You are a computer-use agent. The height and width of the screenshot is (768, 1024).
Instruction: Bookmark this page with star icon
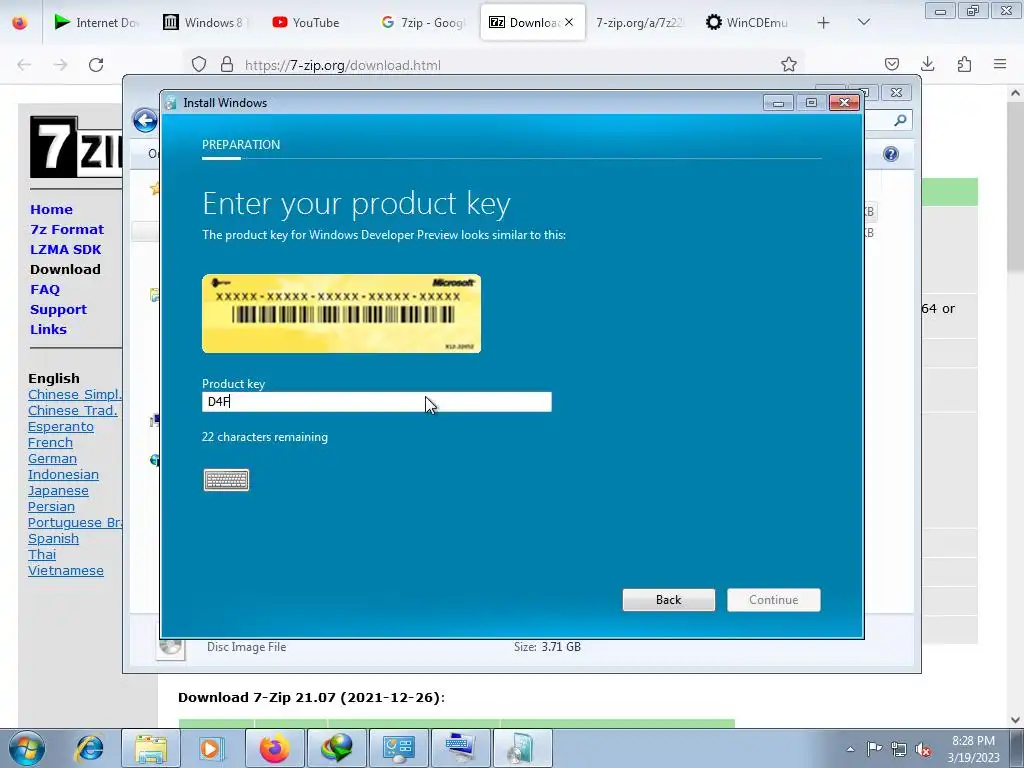(789, 64)
